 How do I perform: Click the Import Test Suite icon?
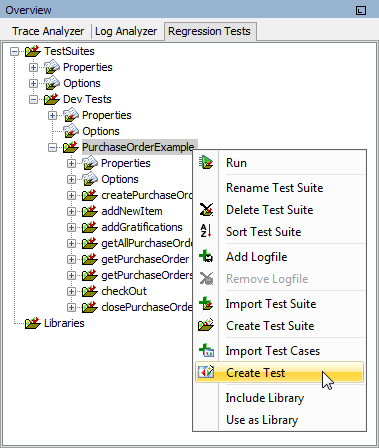[206, 303]
